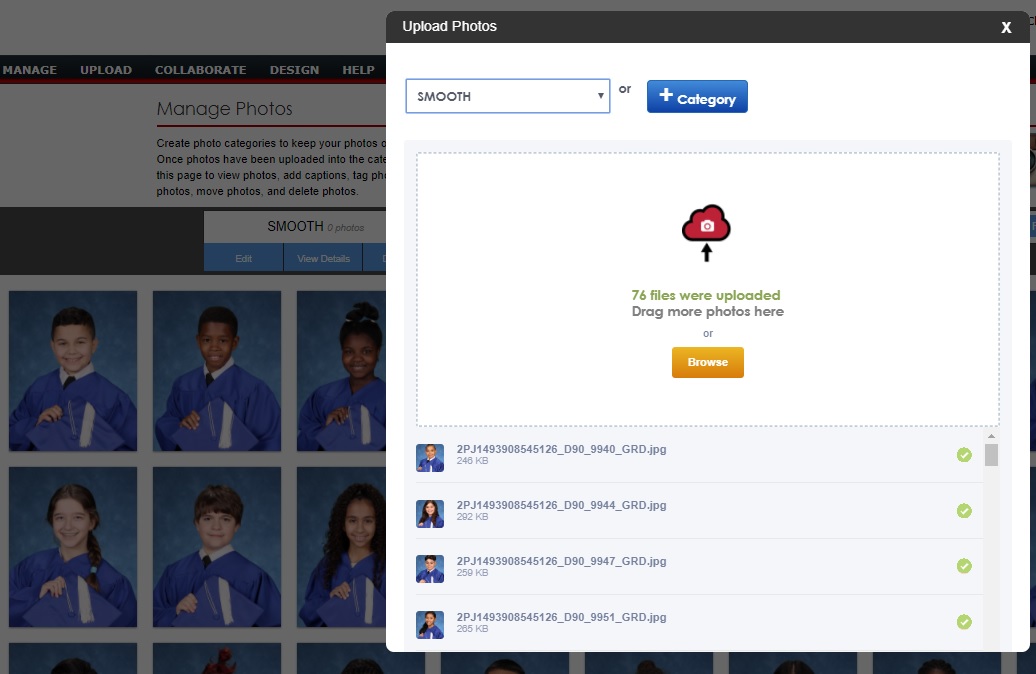The width and height of the screenshot is (1036, 674).
Task: Open the thumbnail of file 9940_GRD.jpg
Action: click(429, 458)
